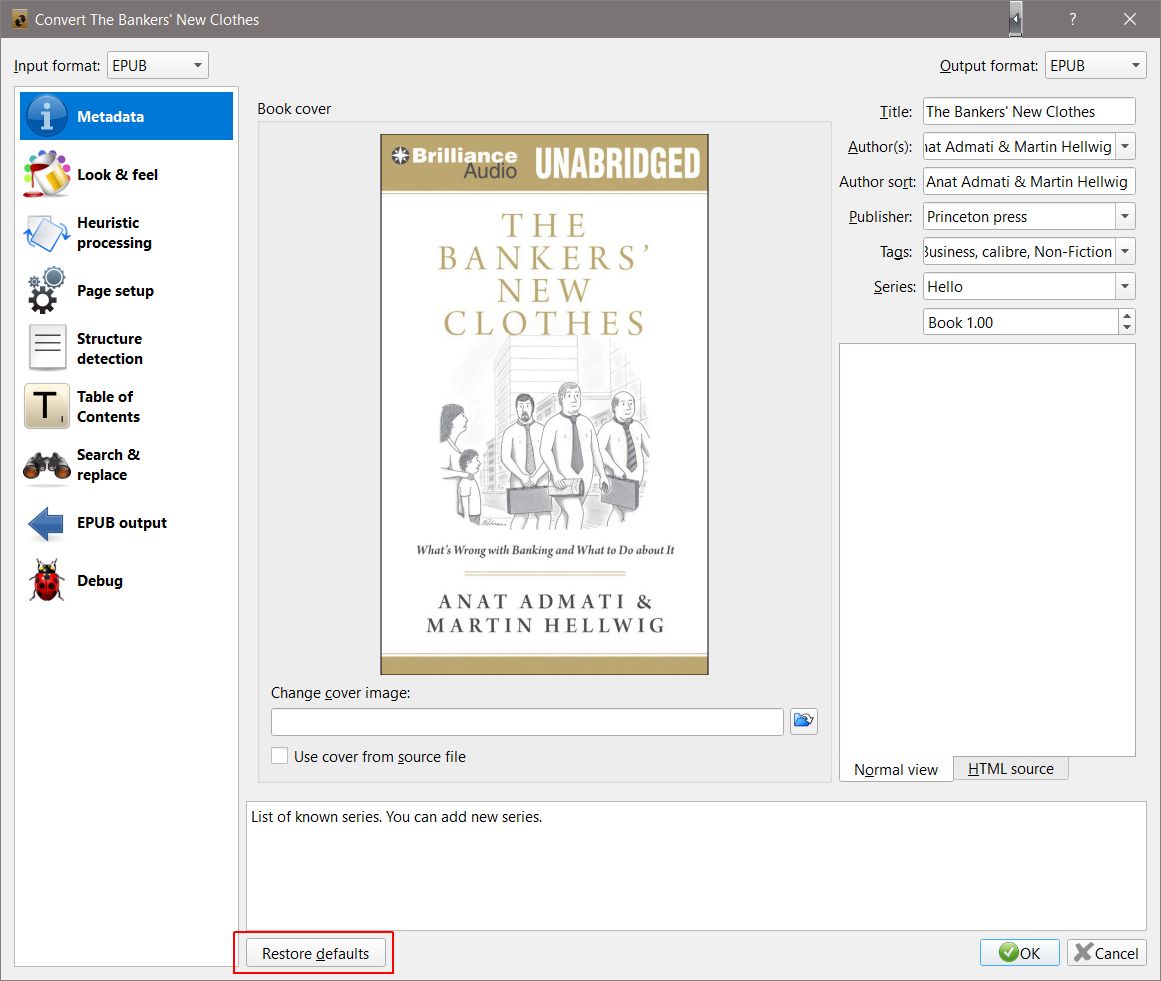Click the Title text field
The height and width of the screenshot is (981, 1161).
1028,112
